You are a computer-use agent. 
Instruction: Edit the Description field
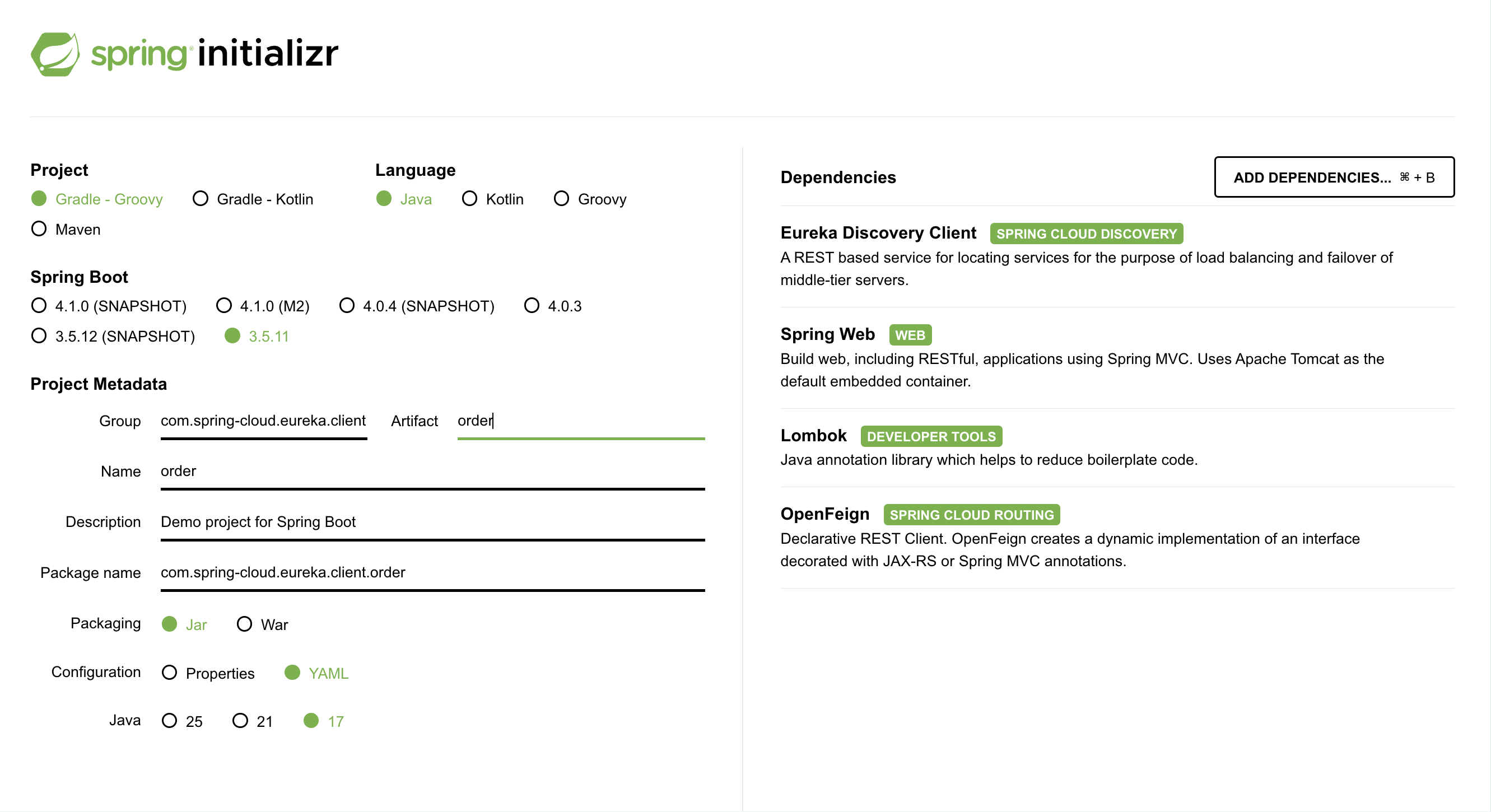click(x=432, y=523)
